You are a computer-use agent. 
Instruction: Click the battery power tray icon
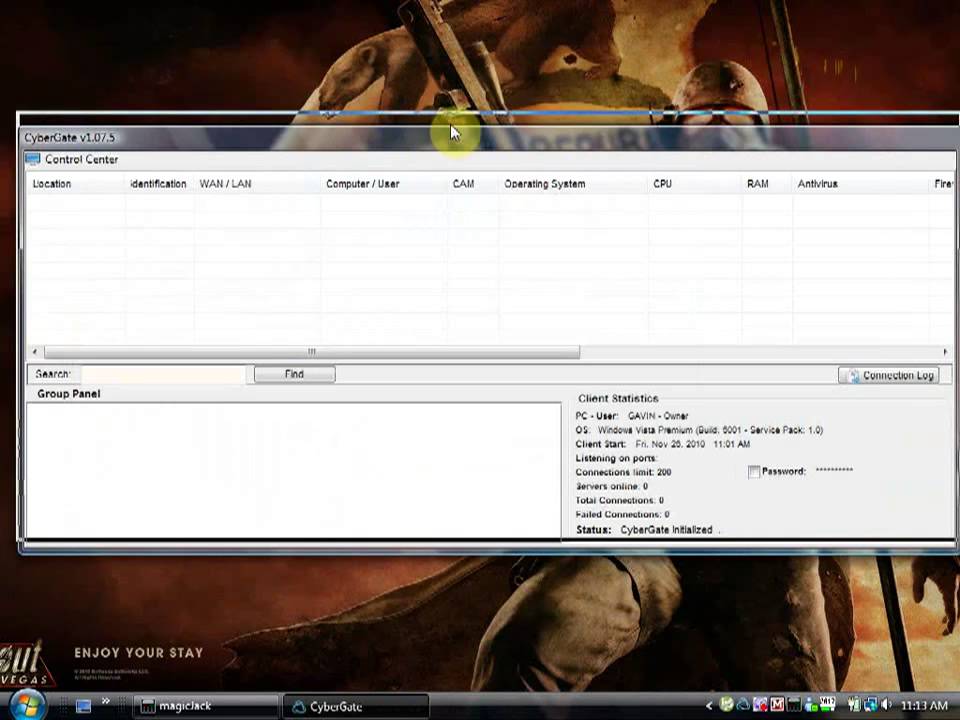click(853, 705)
